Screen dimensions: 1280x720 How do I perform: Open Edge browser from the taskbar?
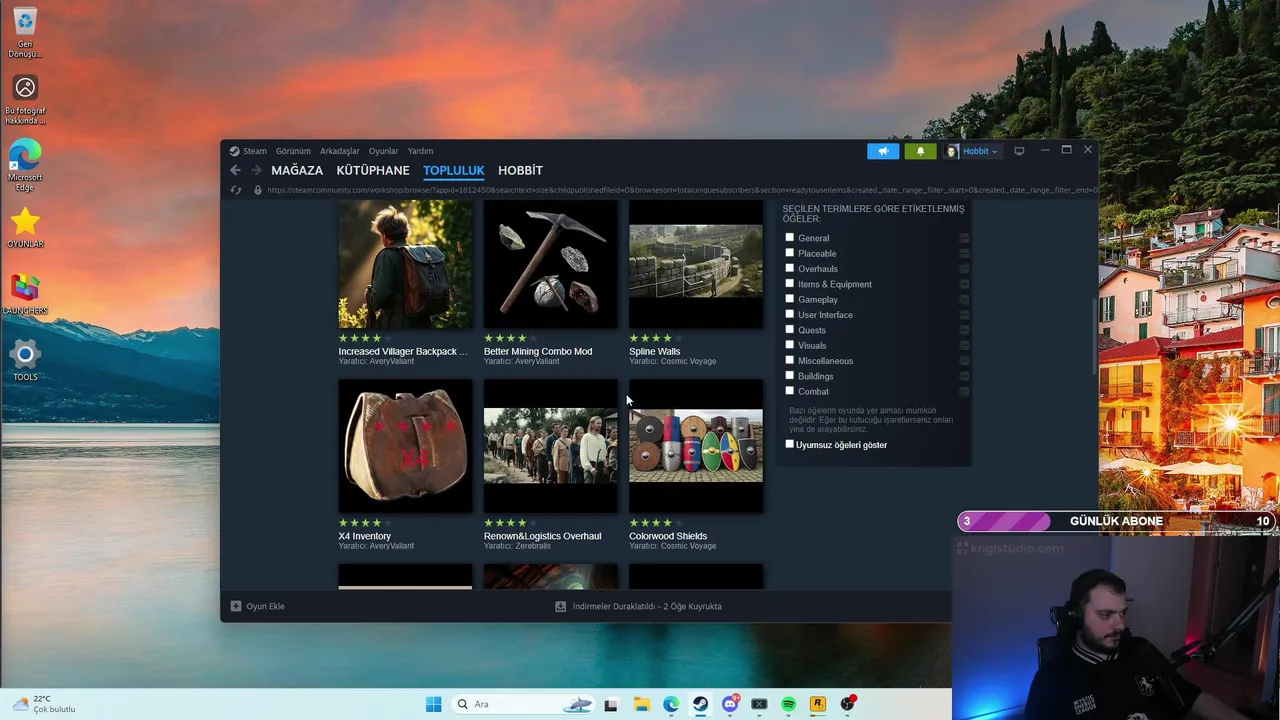[x=671, y=704]
